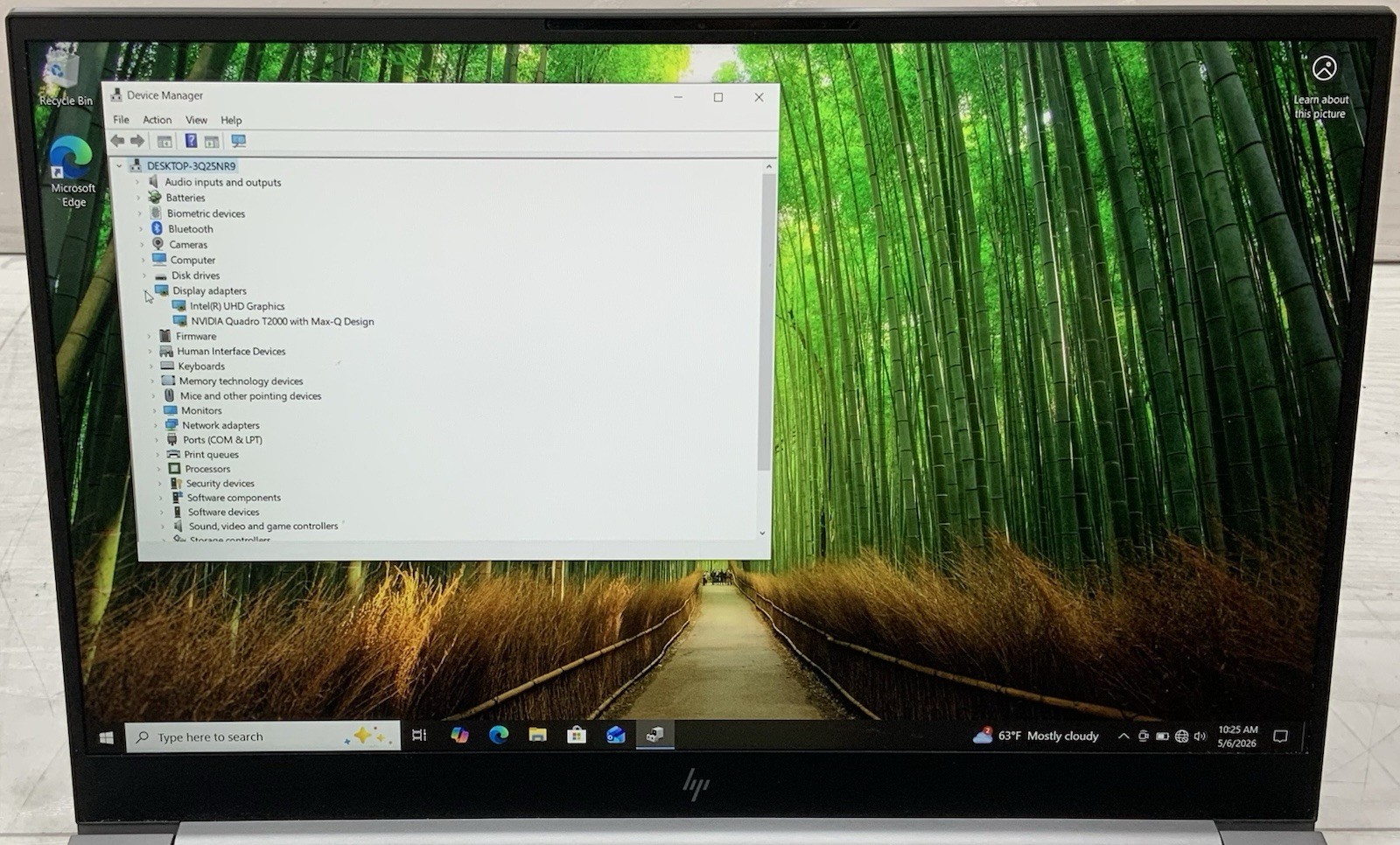Click the Bluetooth icon in the device tree
Image resolution: width=1400 pixels, height=845 pixels.
[x=157, y=228]
